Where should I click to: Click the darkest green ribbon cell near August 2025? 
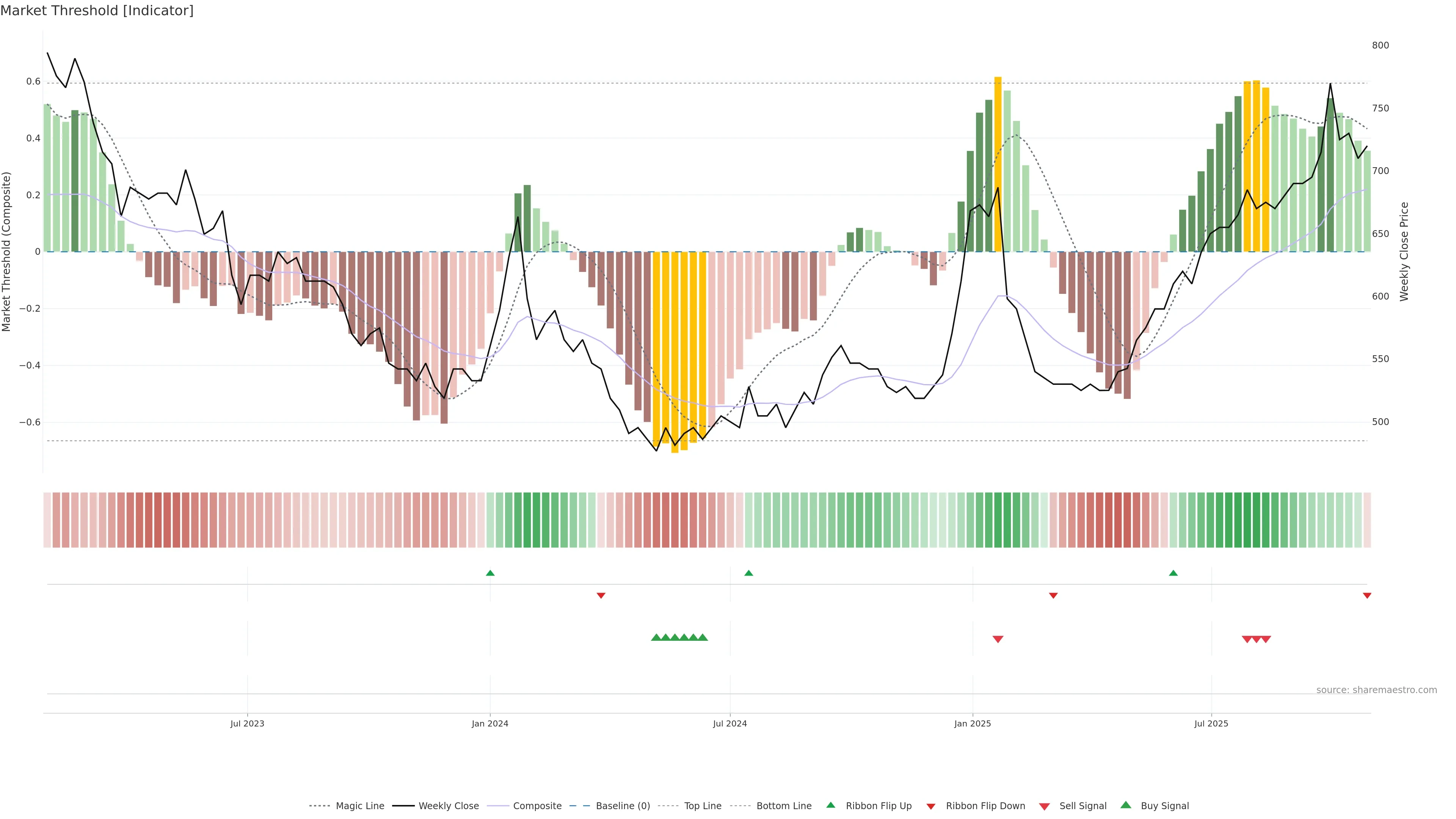coord(1247,520)
